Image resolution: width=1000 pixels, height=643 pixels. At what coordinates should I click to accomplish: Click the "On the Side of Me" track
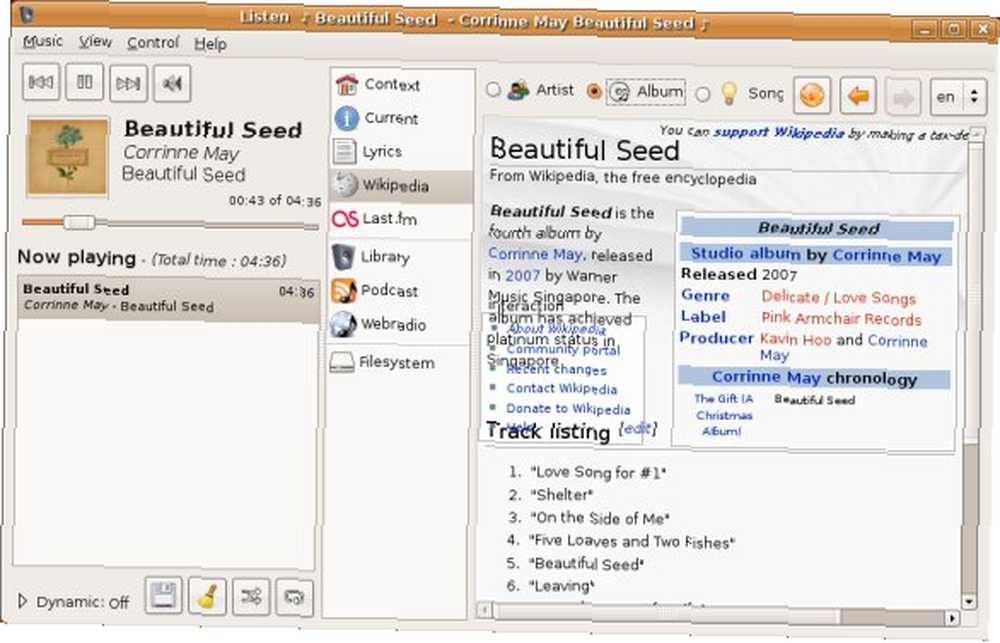(599, 518)
